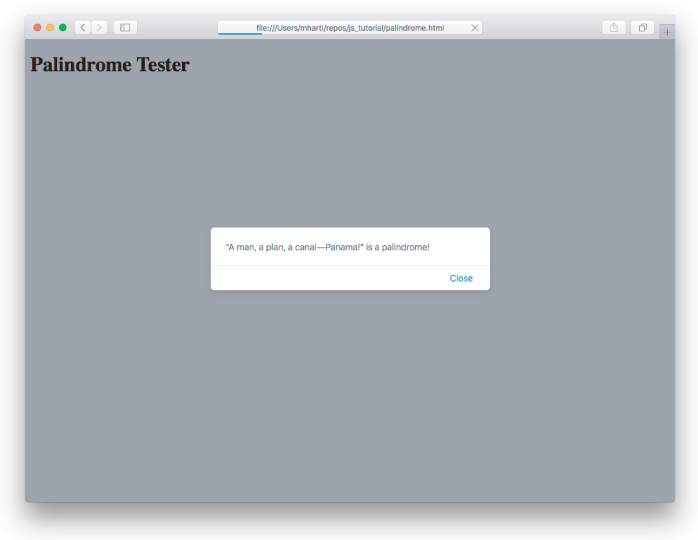The height and width of the screenshot is (540, 698).
Task: Go back to the previous page
Action: tap(83, 27)
